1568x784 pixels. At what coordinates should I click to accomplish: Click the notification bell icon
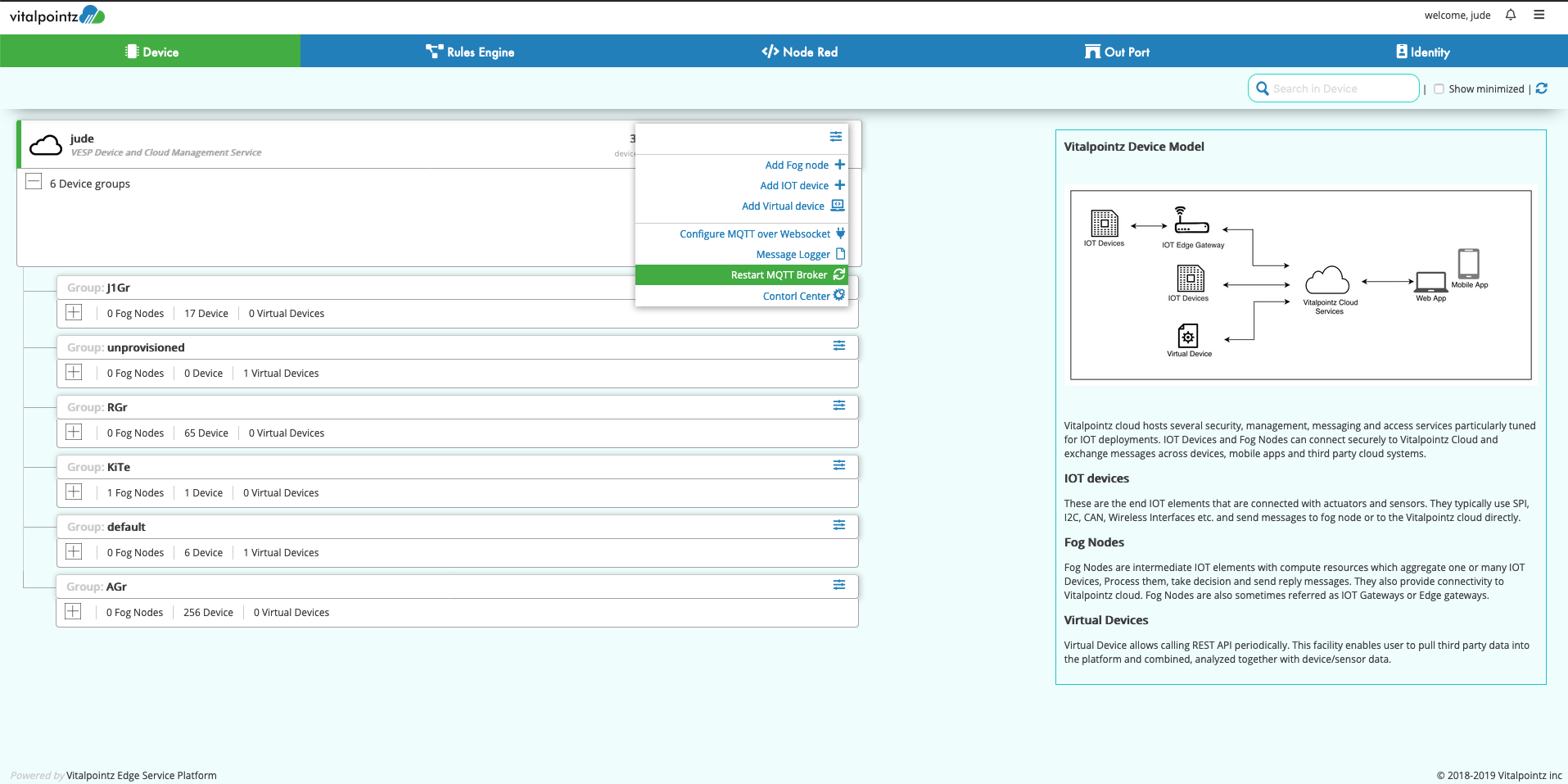click(1511, 15)
